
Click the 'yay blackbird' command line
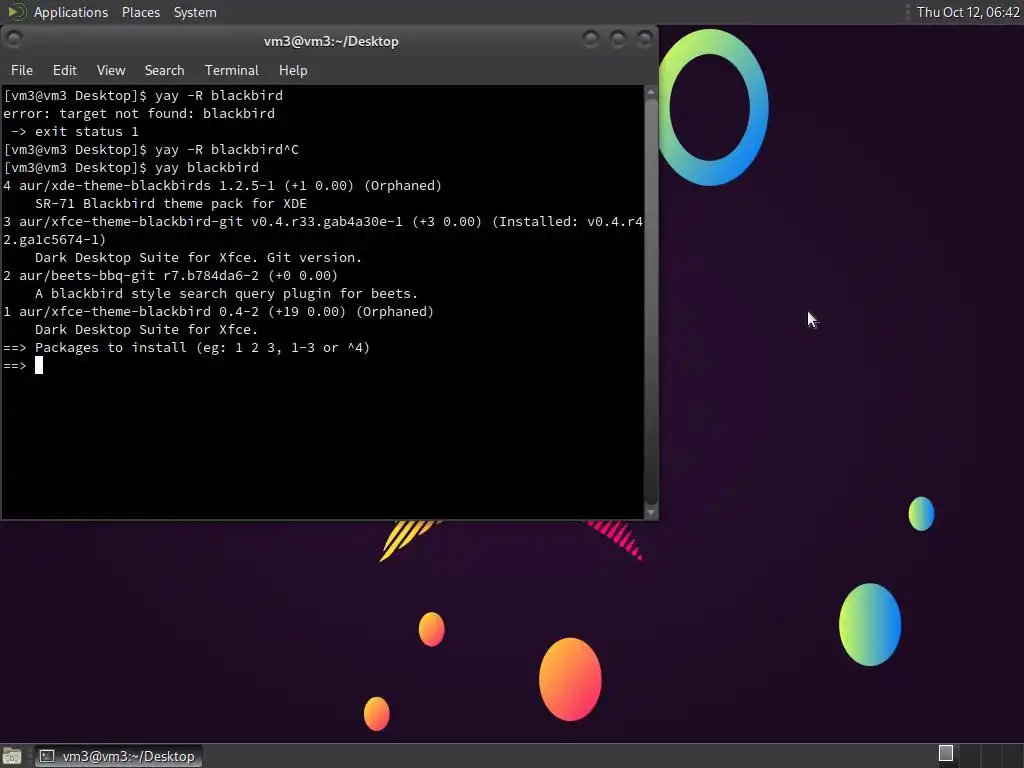coord(131,168)
